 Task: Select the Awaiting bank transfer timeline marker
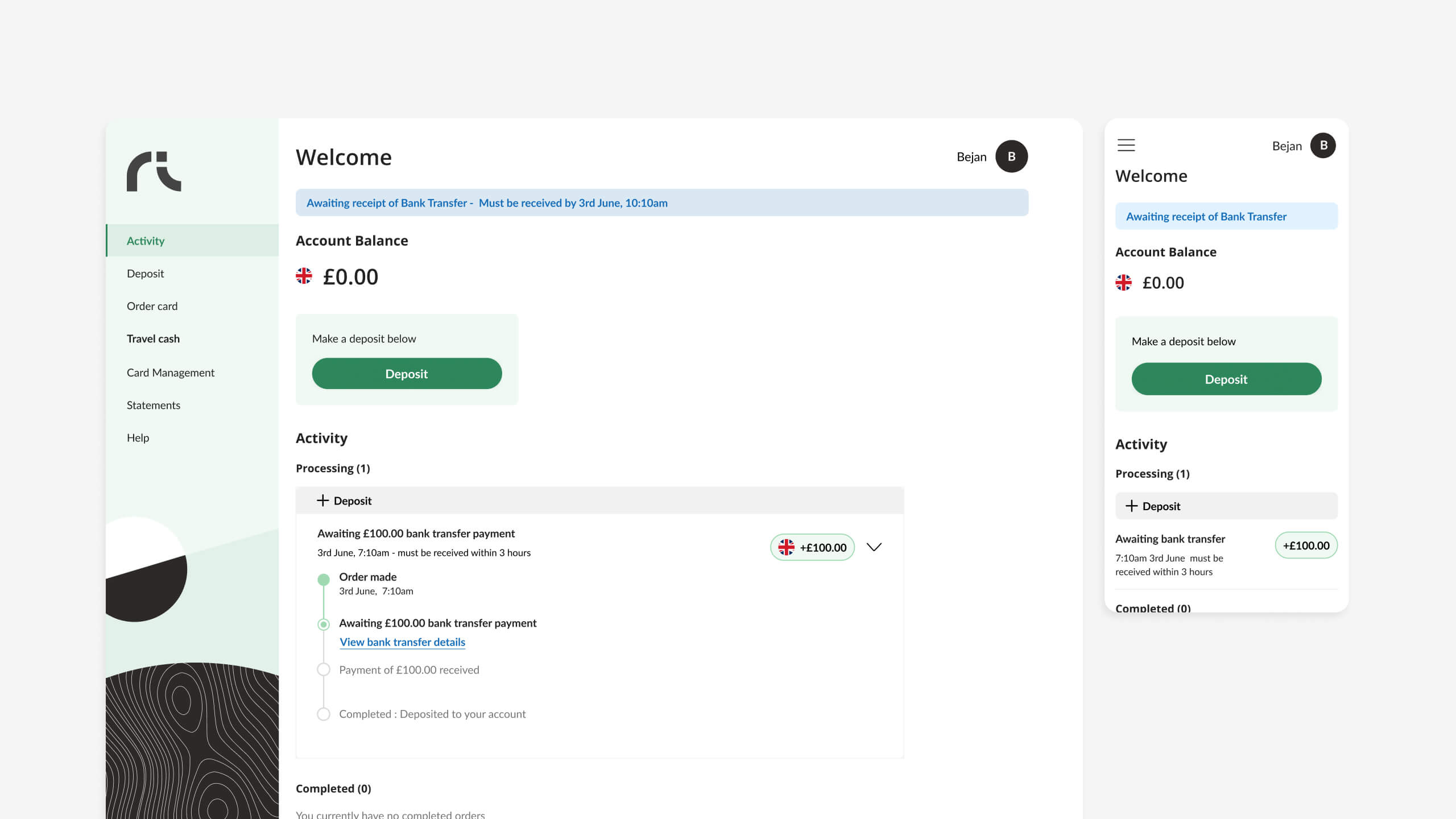324,624
